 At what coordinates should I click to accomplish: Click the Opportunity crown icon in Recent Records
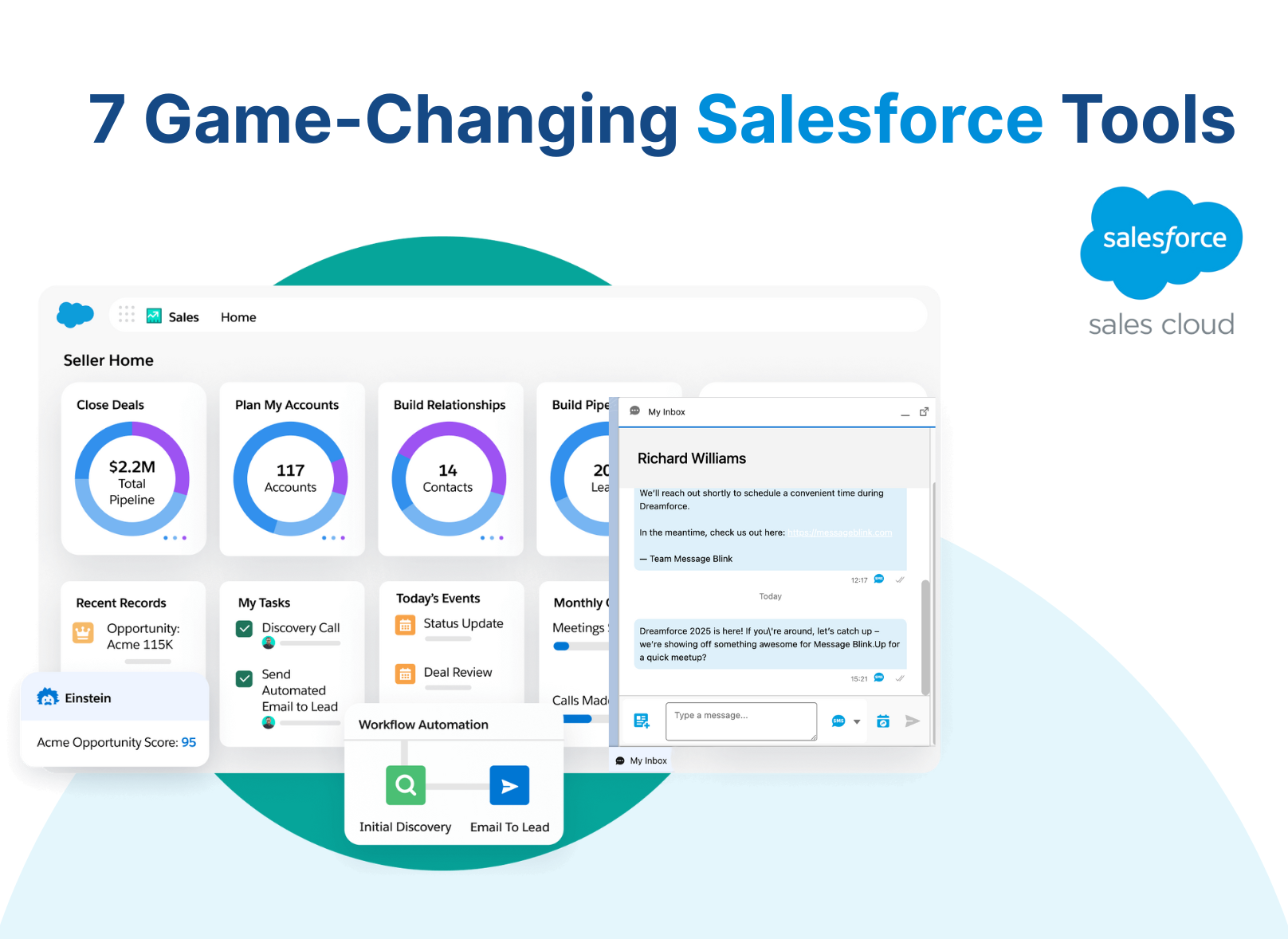pos(84,633)
